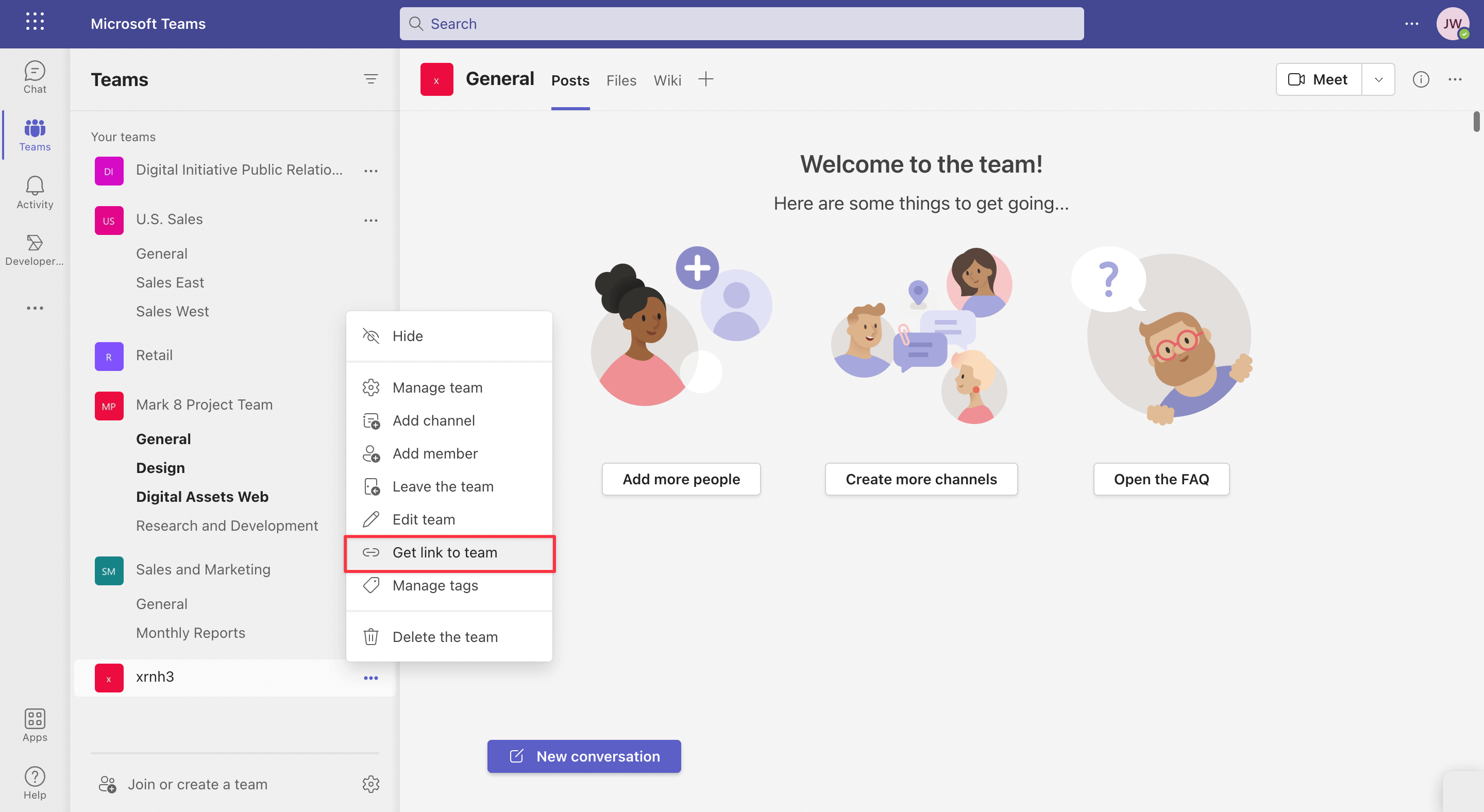This screenshot has width=1484, height=812.
Task: Open JW profile avatar
Action: [x=1453, y=23]
